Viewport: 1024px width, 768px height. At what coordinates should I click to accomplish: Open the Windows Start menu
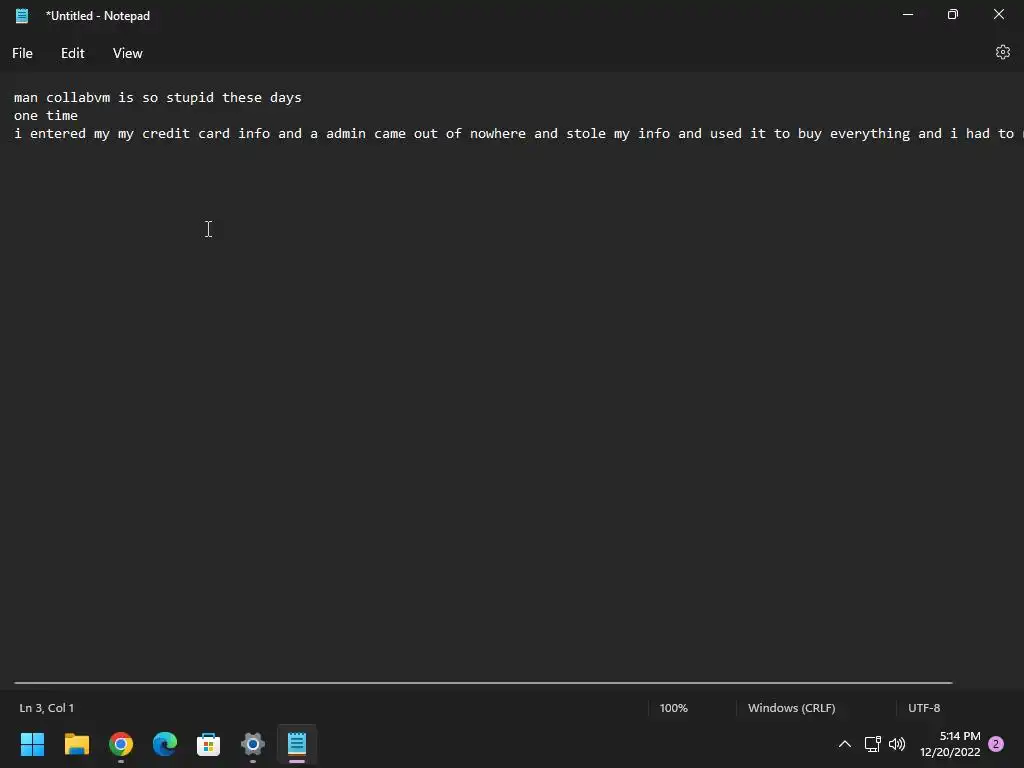click(32, 744)
